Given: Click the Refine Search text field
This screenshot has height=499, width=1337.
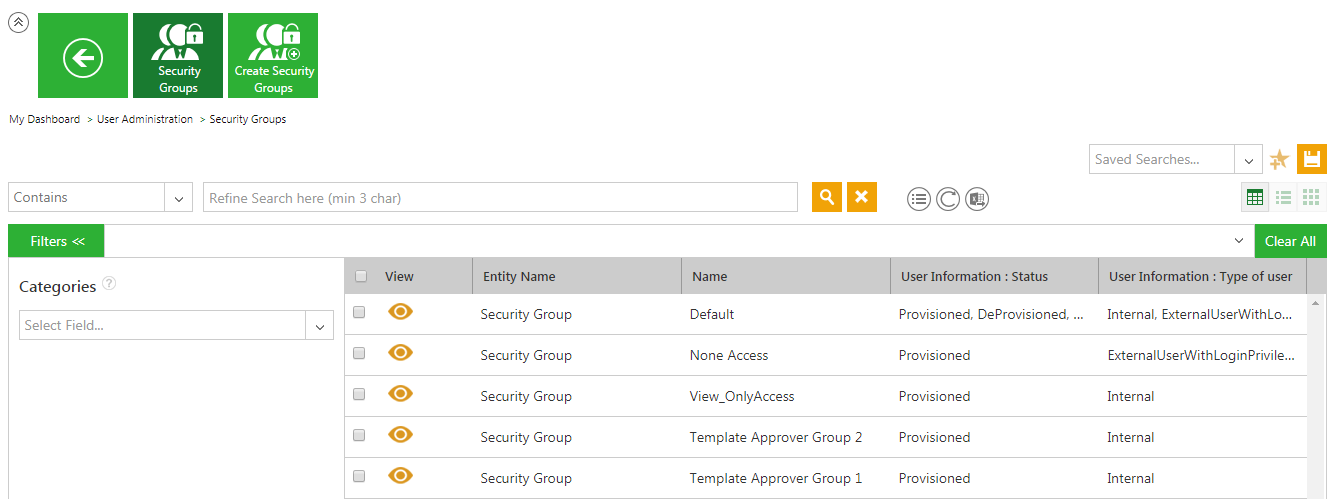Looking at the screenshot, I should coord(500,198).
